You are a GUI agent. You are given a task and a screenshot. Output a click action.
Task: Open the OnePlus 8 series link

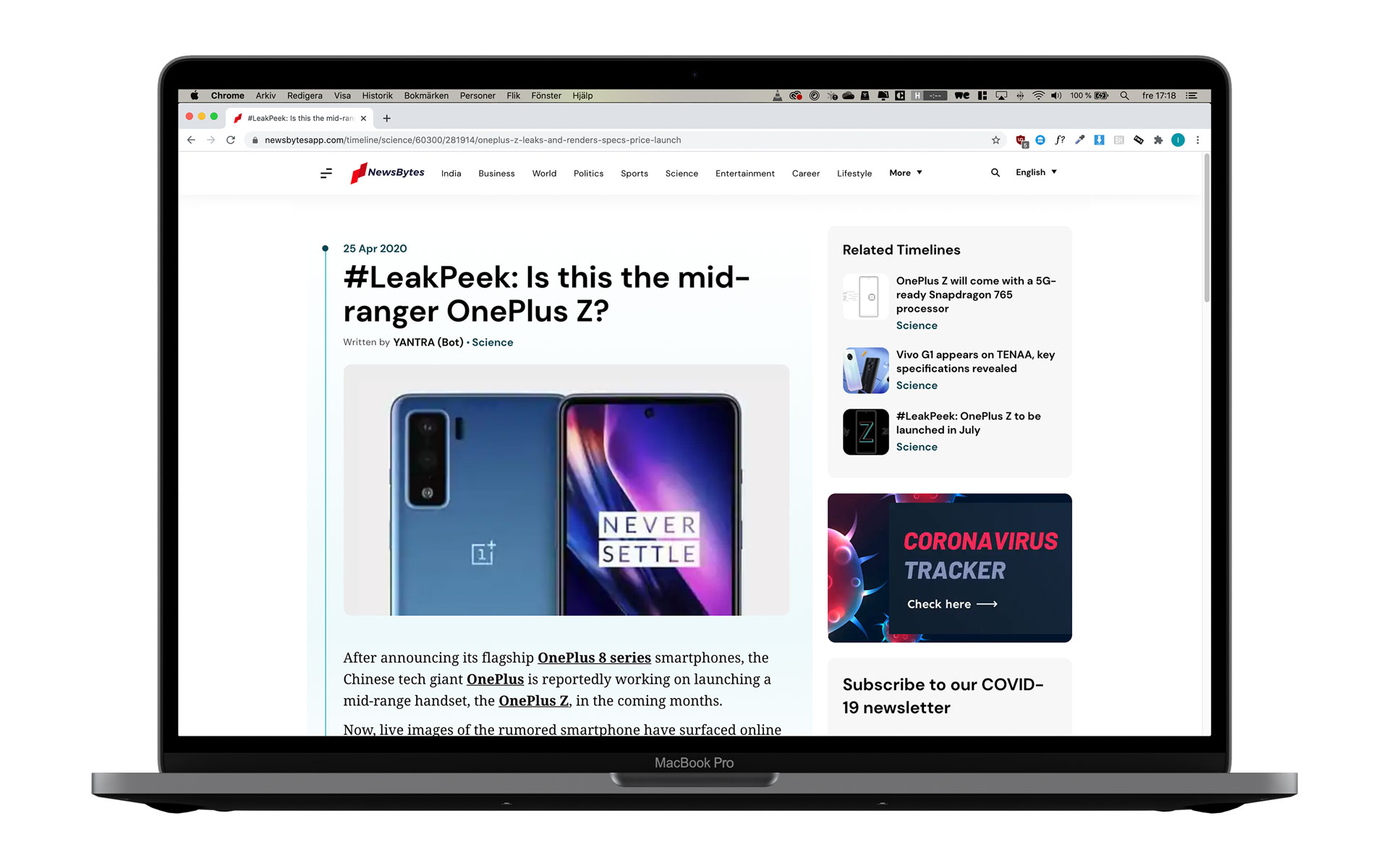click(594, 658)
